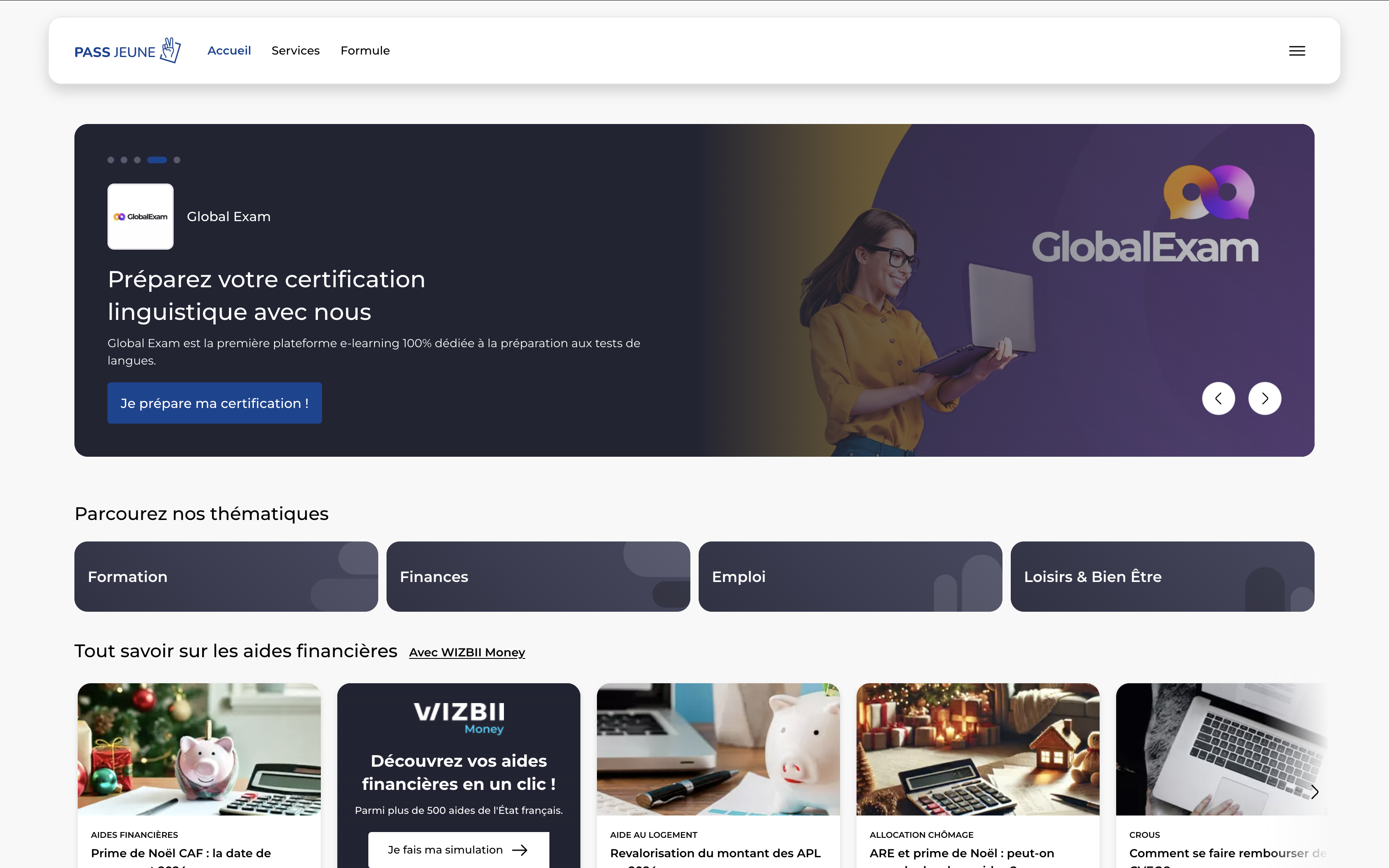Select third carousel indicator dot
Screen dimensions: 1389x868
click(x=137, y=160)
